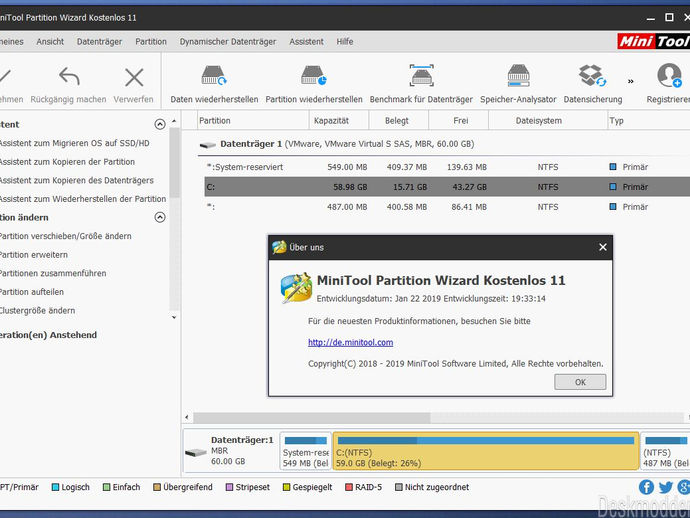Sort by Dateisystem column header
Screen dimensions: 690x518
click(547, 121)
